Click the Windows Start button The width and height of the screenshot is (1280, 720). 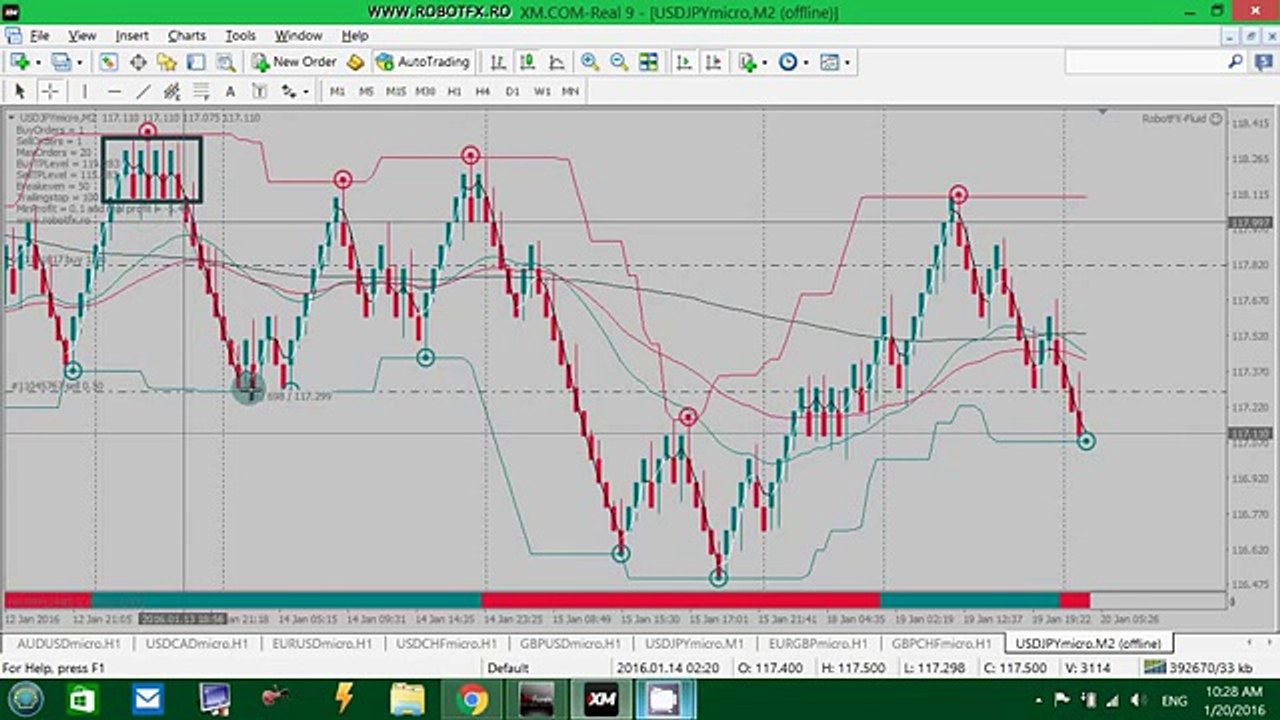point(26,699)
